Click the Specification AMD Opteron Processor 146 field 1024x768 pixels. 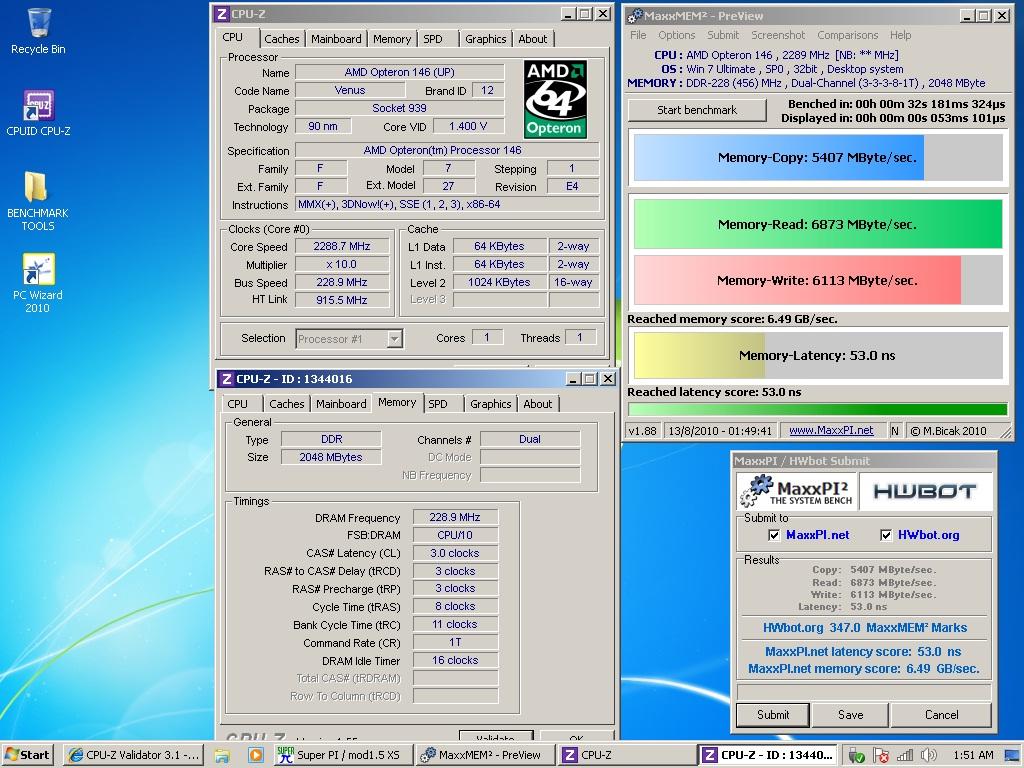tap(447, 150)
